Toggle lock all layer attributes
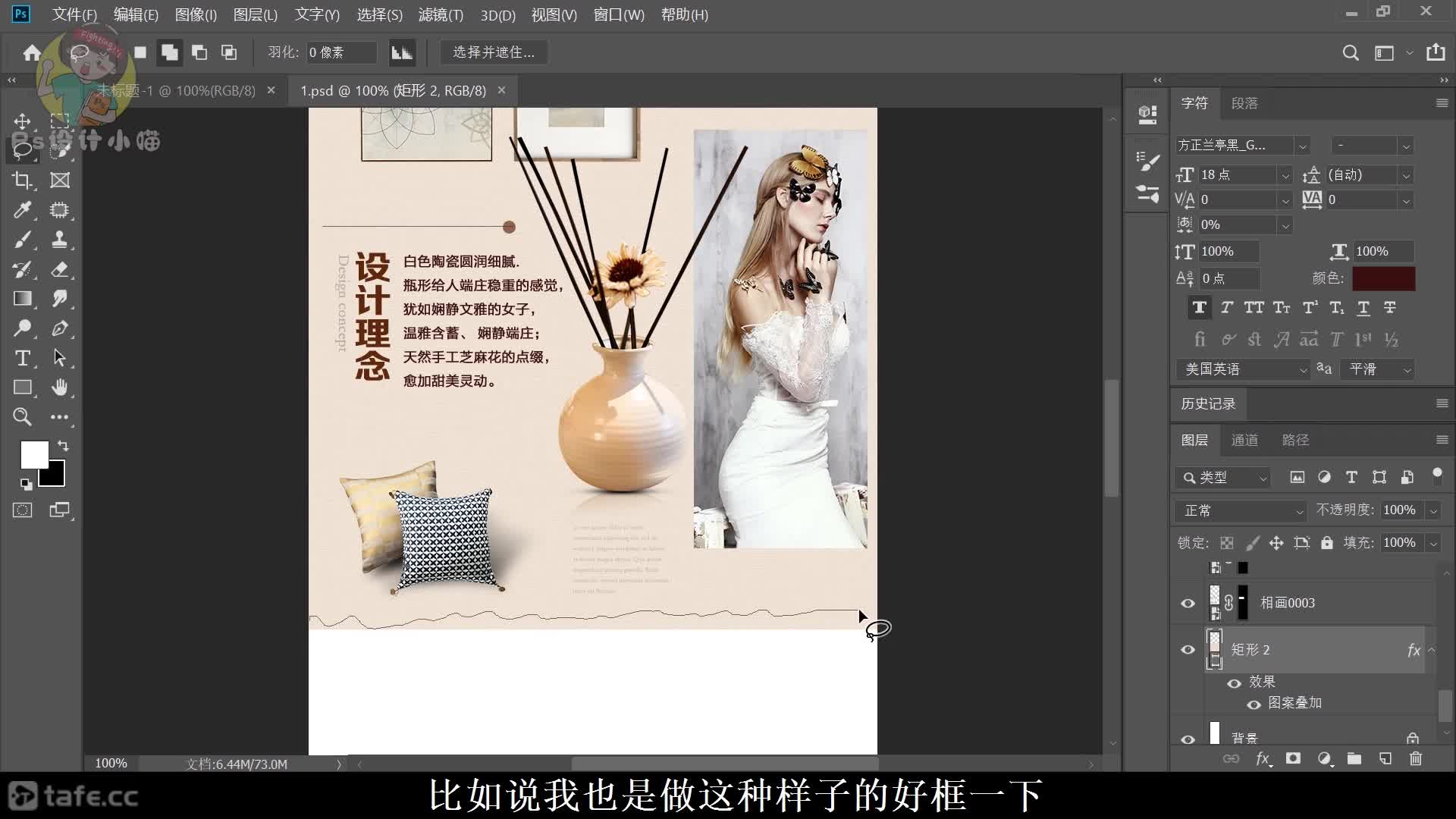This screenshot has height=819, width=1456. [1326, 543]
